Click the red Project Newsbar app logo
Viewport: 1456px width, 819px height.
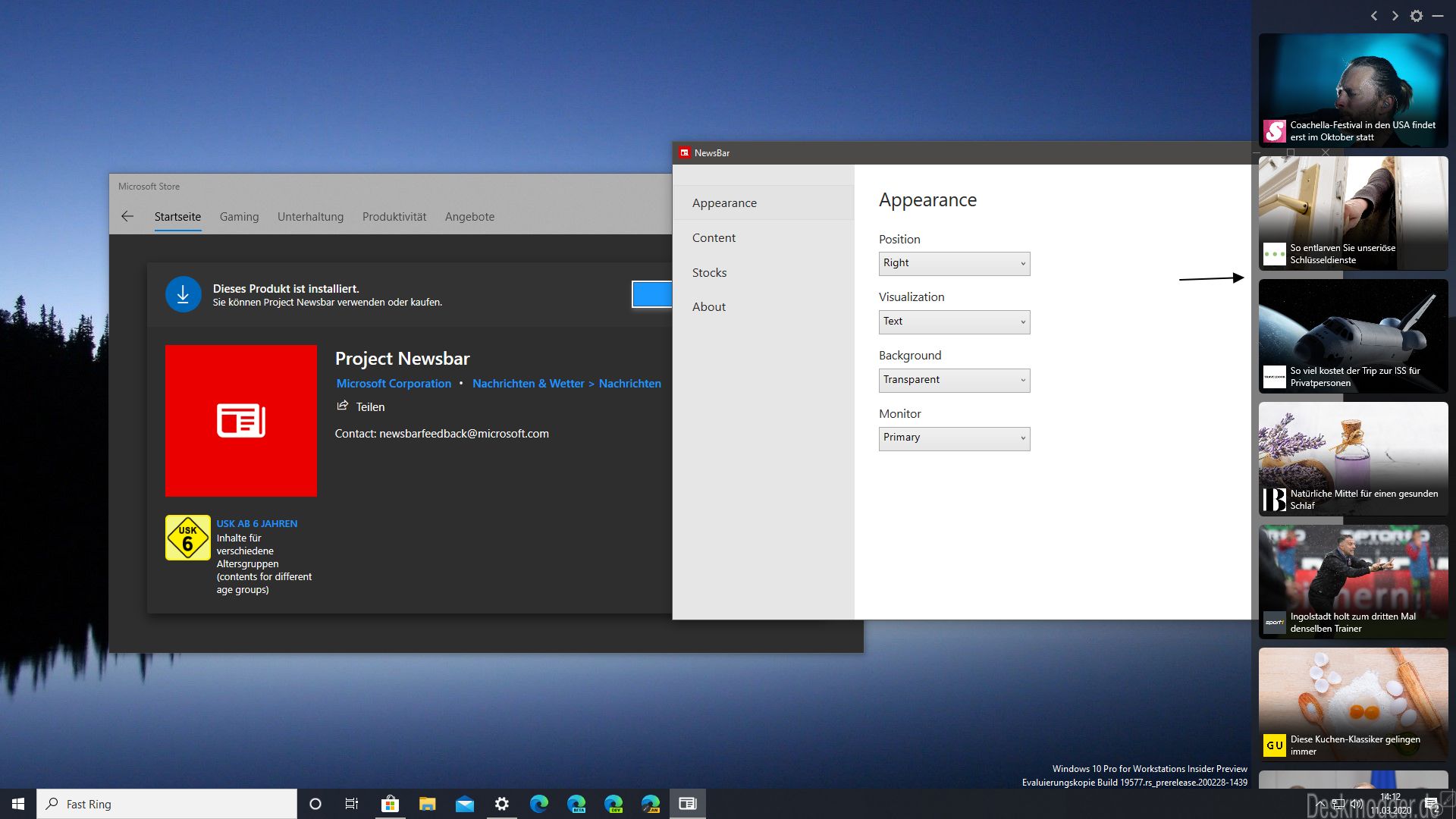(x=241, y=421)
